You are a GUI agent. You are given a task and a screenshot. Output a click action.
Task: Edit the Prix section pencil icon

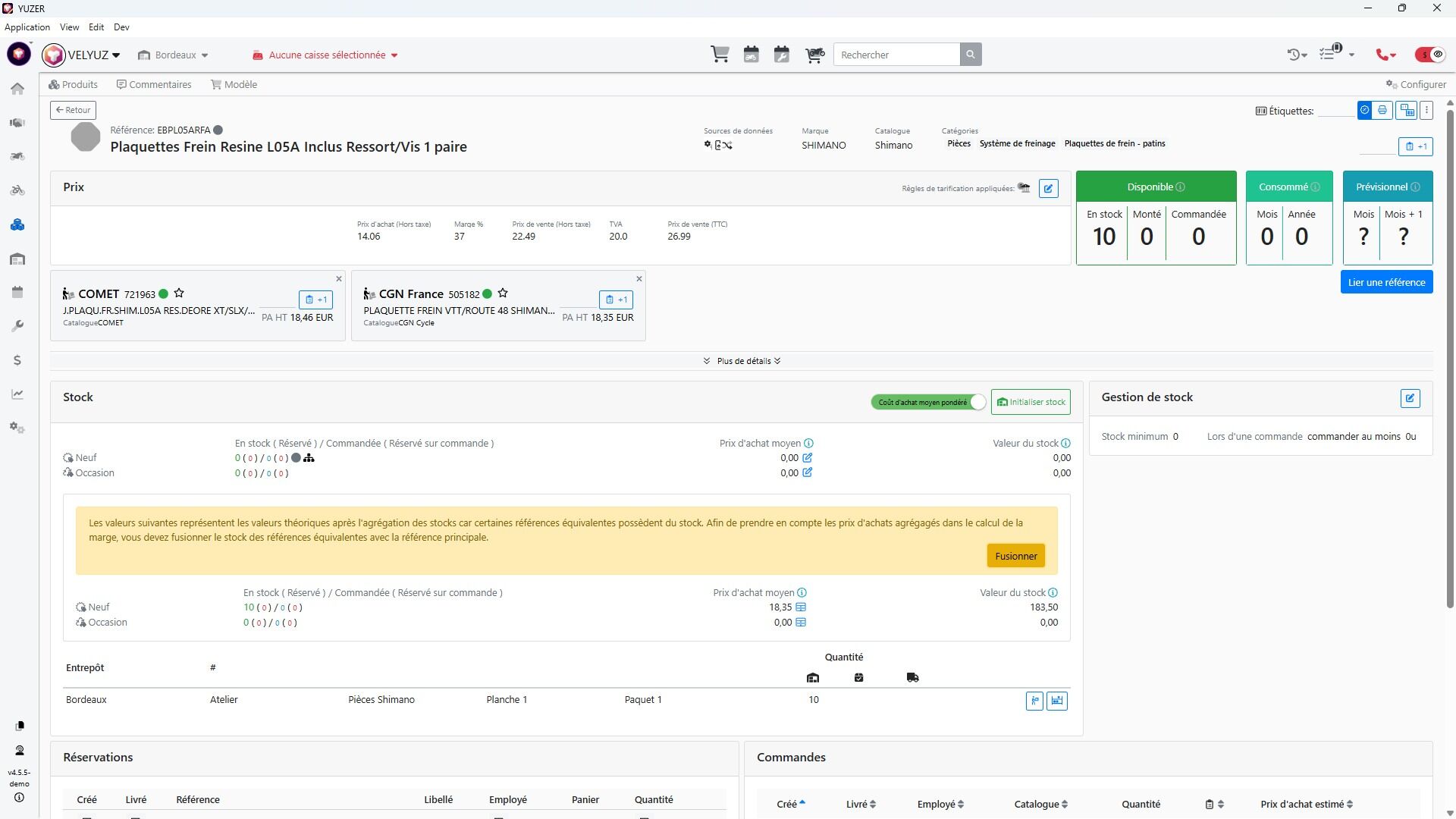(x=1048, y=188)
